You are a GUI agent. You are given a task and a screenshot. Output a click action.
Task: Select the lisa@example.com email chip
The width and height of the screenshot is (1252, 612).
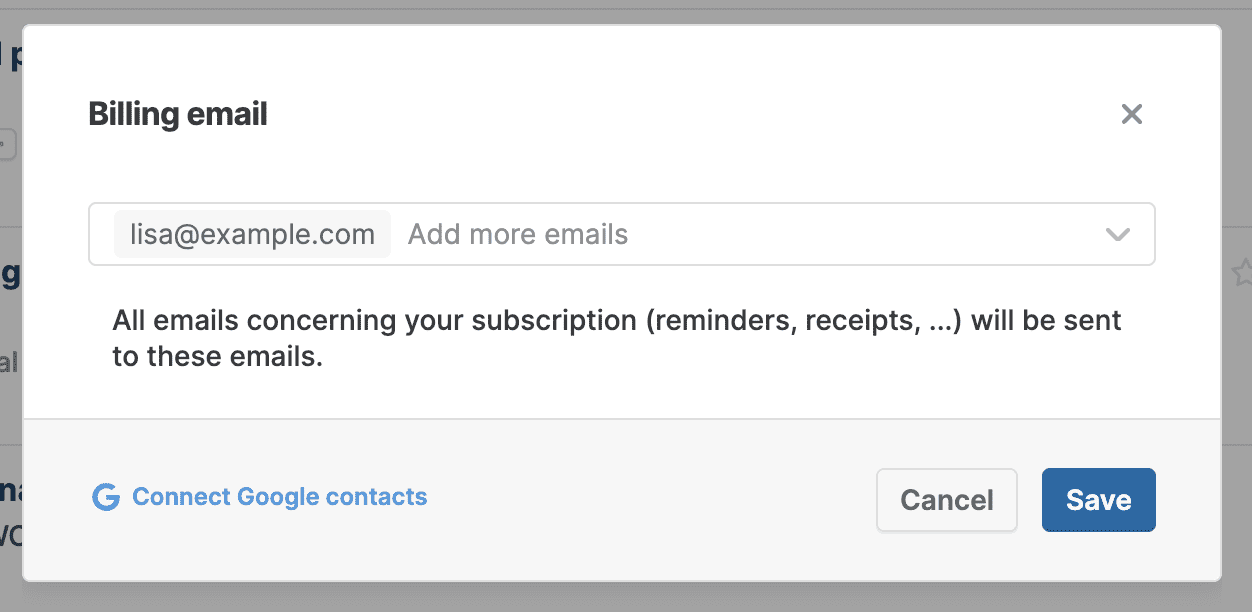pos(252,235)
